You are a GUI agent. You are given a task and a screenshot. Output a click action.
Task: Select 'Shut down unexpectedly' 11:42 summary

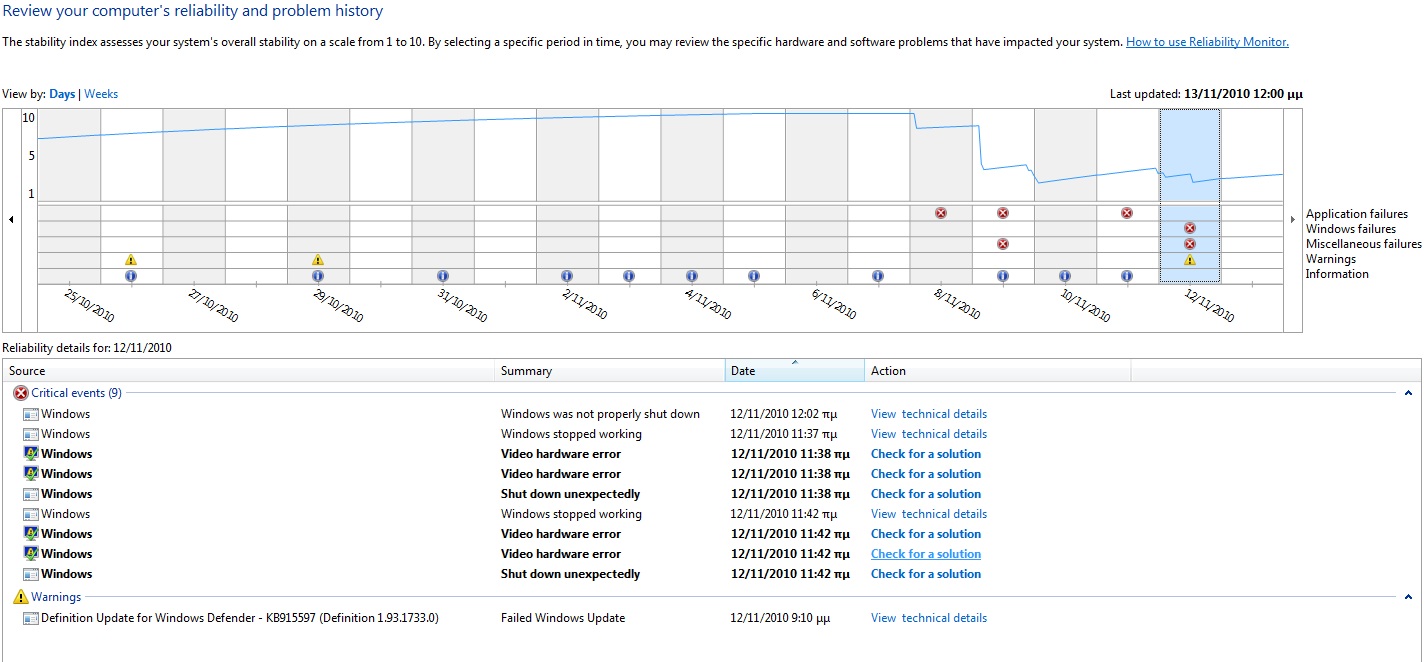coord(570,574)
